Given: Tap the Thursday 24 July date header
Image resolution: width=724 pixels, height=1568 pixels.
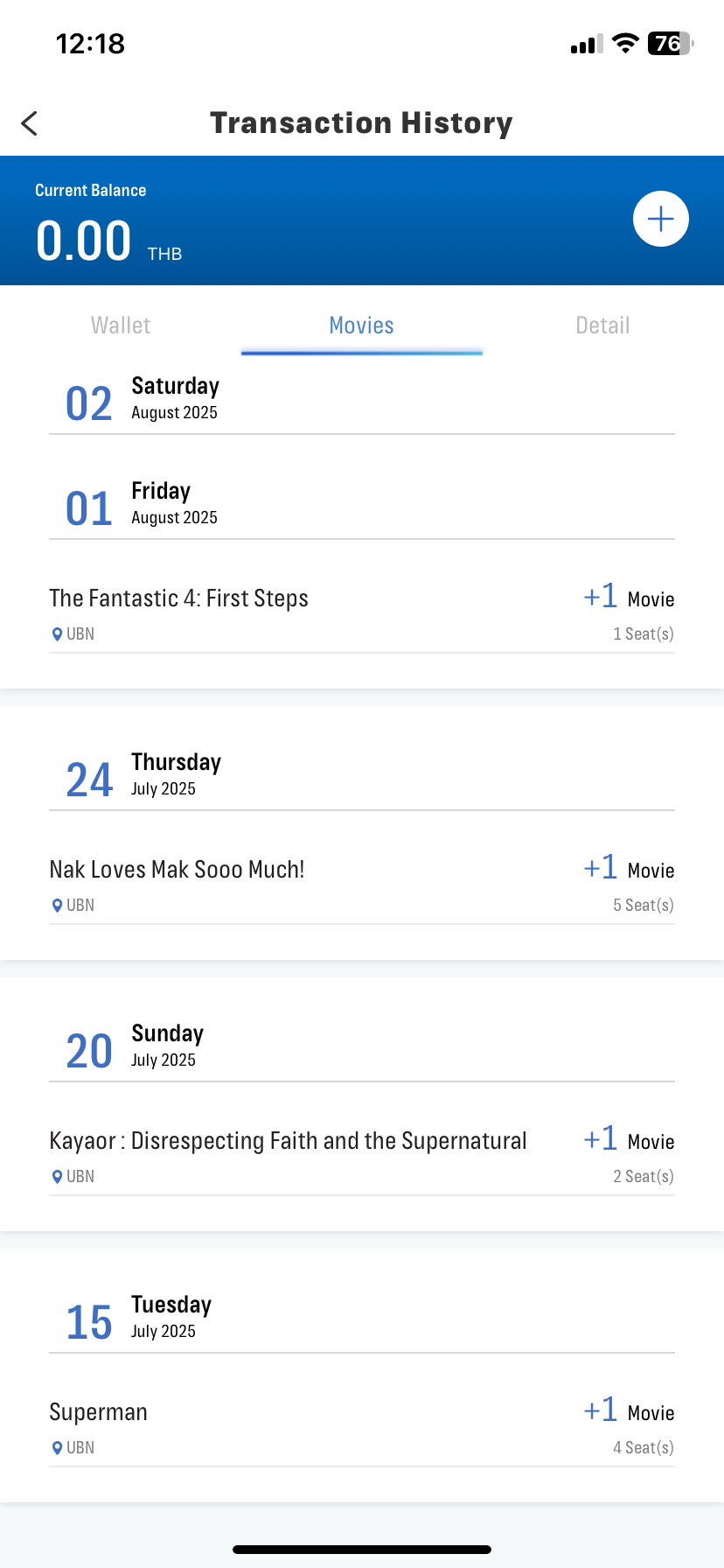Looking at the screenshot, I should coord(362,775).
